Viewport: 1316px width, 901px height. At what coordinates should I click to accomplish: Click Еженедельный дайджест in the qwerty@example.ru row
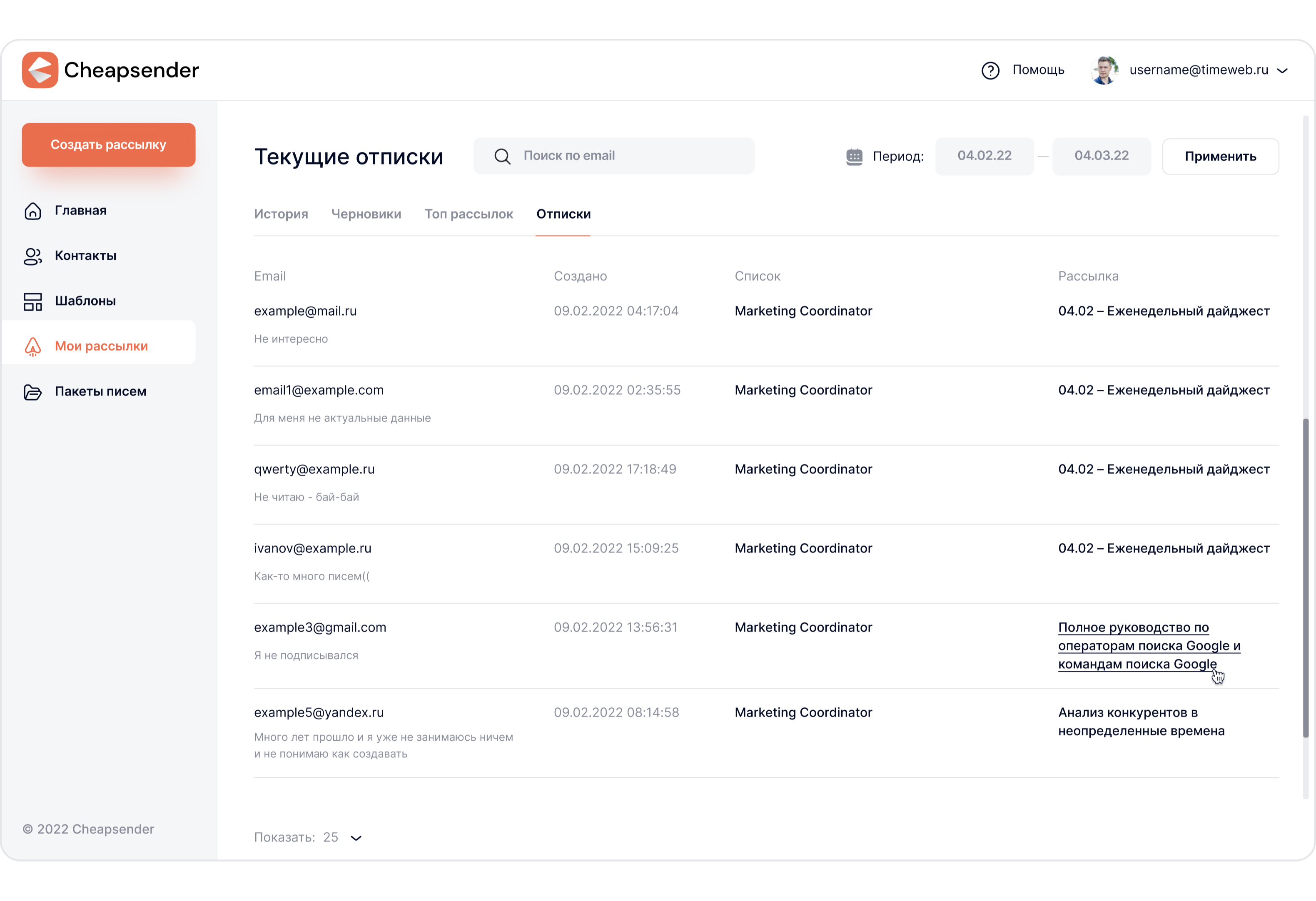(x=1188, y=470)
